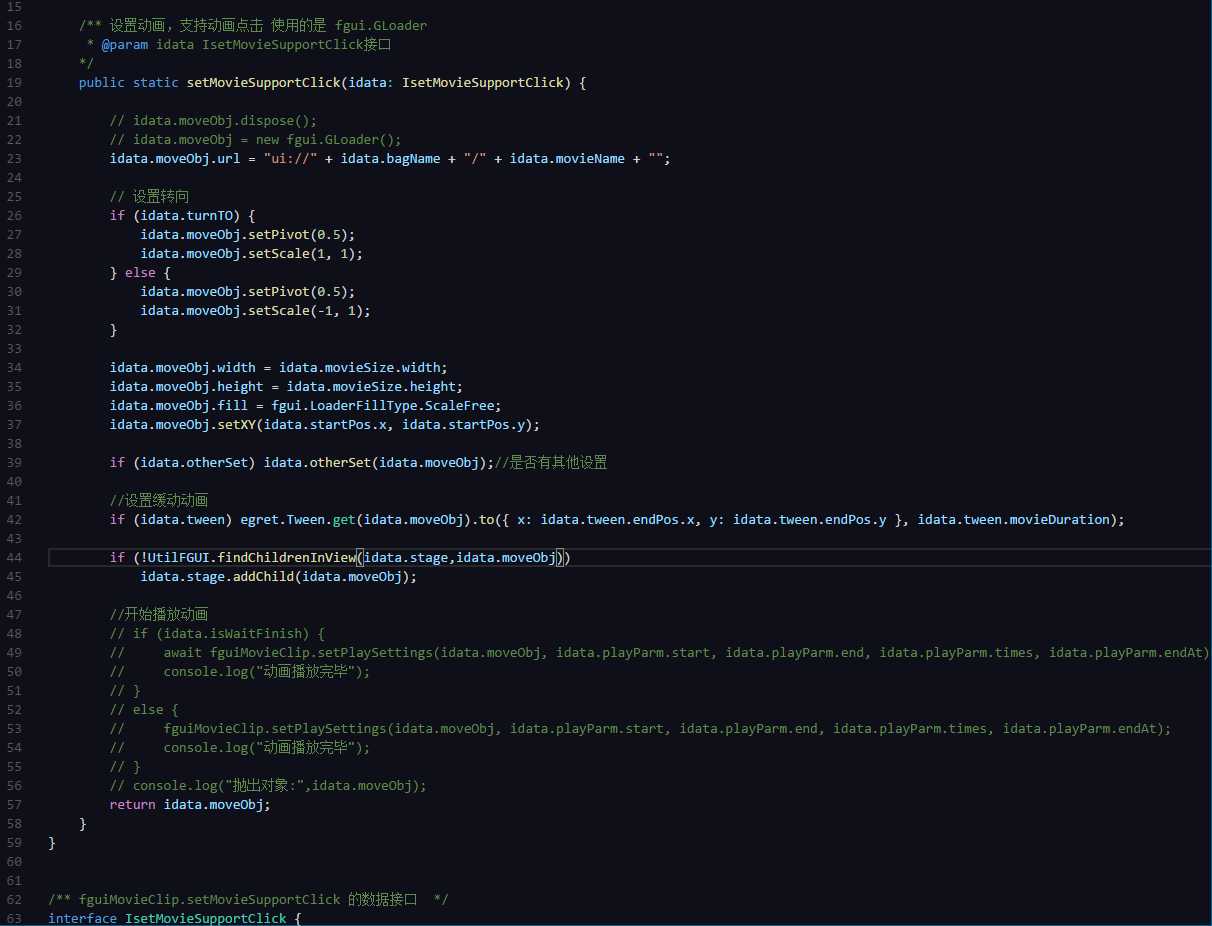
Task: Click the return keyword on line 57
Action: [x=133, y=804]
